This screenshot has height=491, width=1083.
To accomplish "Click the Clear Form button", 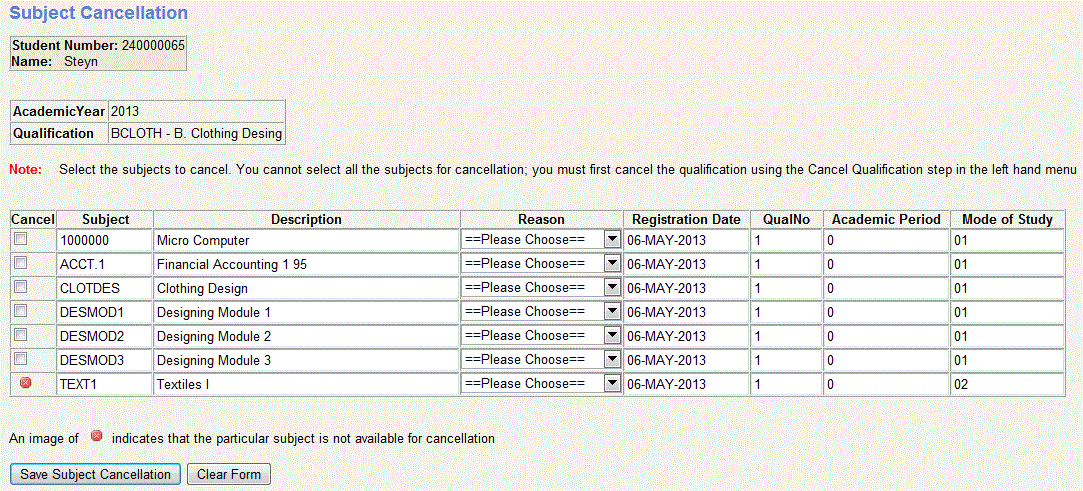I will pos(229,474).
